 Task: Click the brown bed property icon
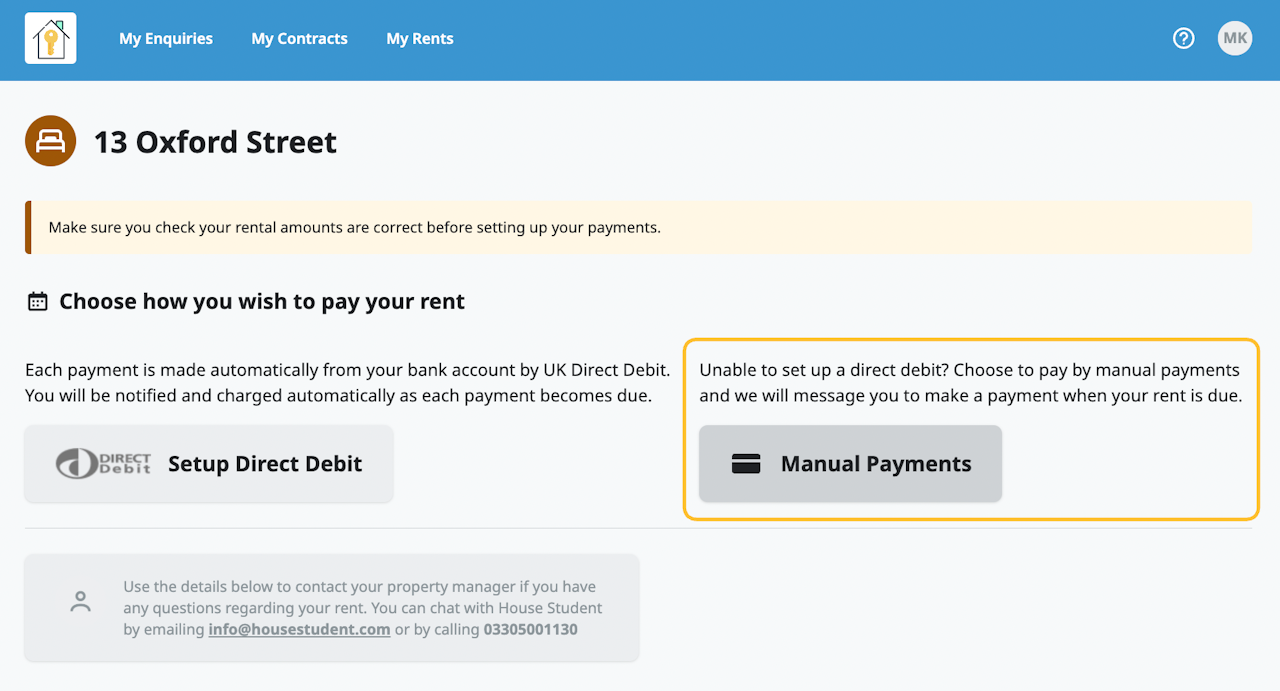[x=50, y=141]
